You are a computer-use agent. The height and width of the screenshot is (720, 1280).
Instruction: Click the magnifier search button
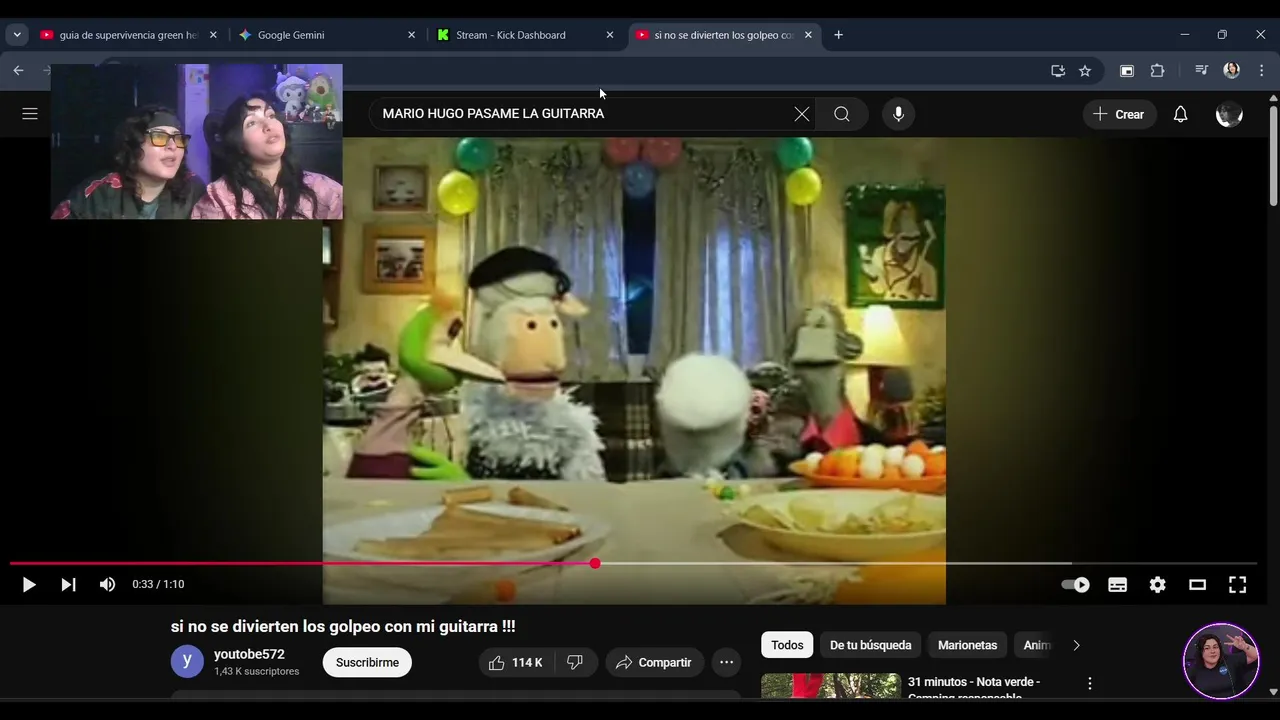[x=842, y=114]
